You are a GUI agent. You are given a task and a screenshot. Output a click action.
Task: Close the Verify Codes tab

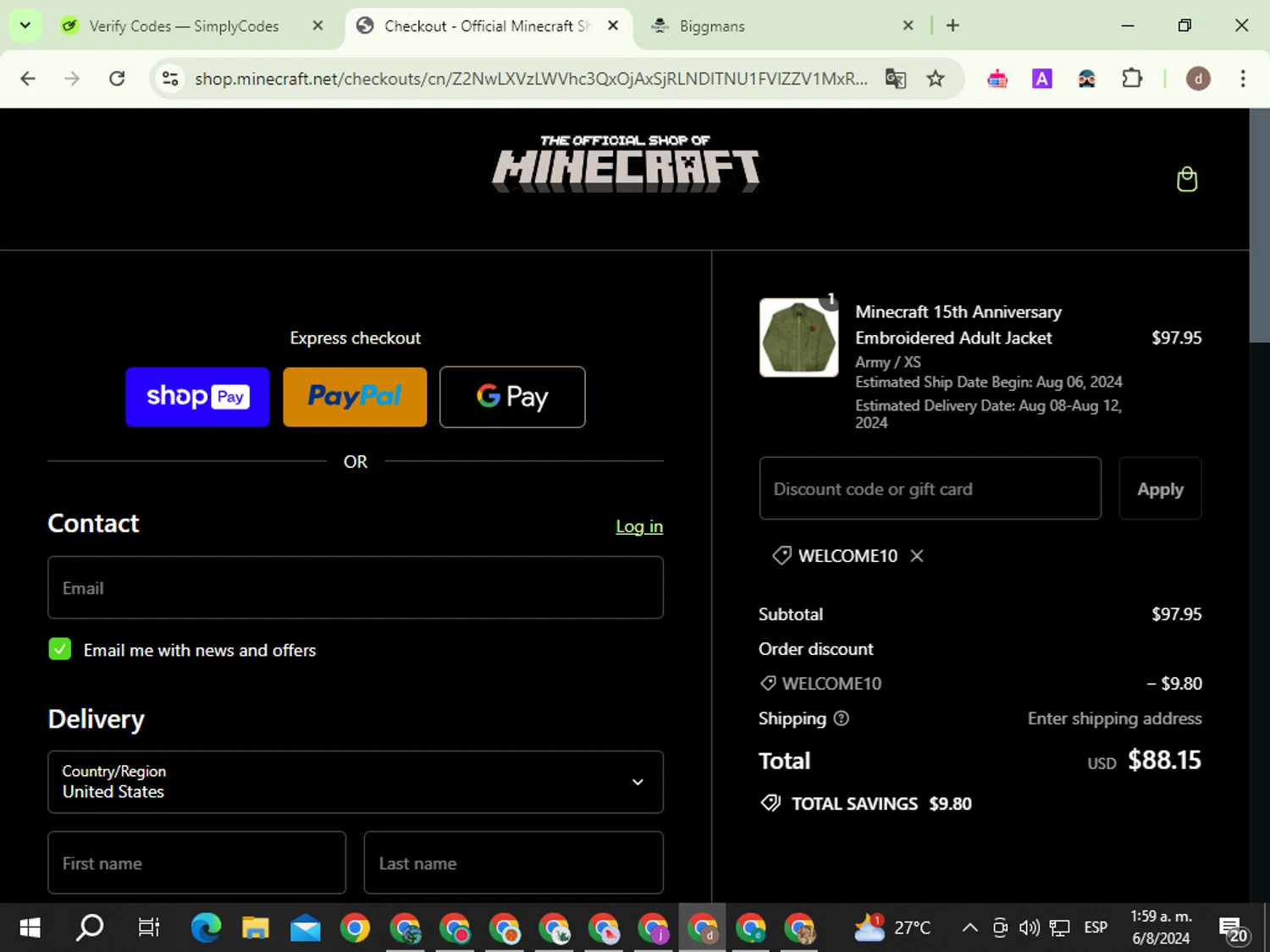tap(317, 25)
